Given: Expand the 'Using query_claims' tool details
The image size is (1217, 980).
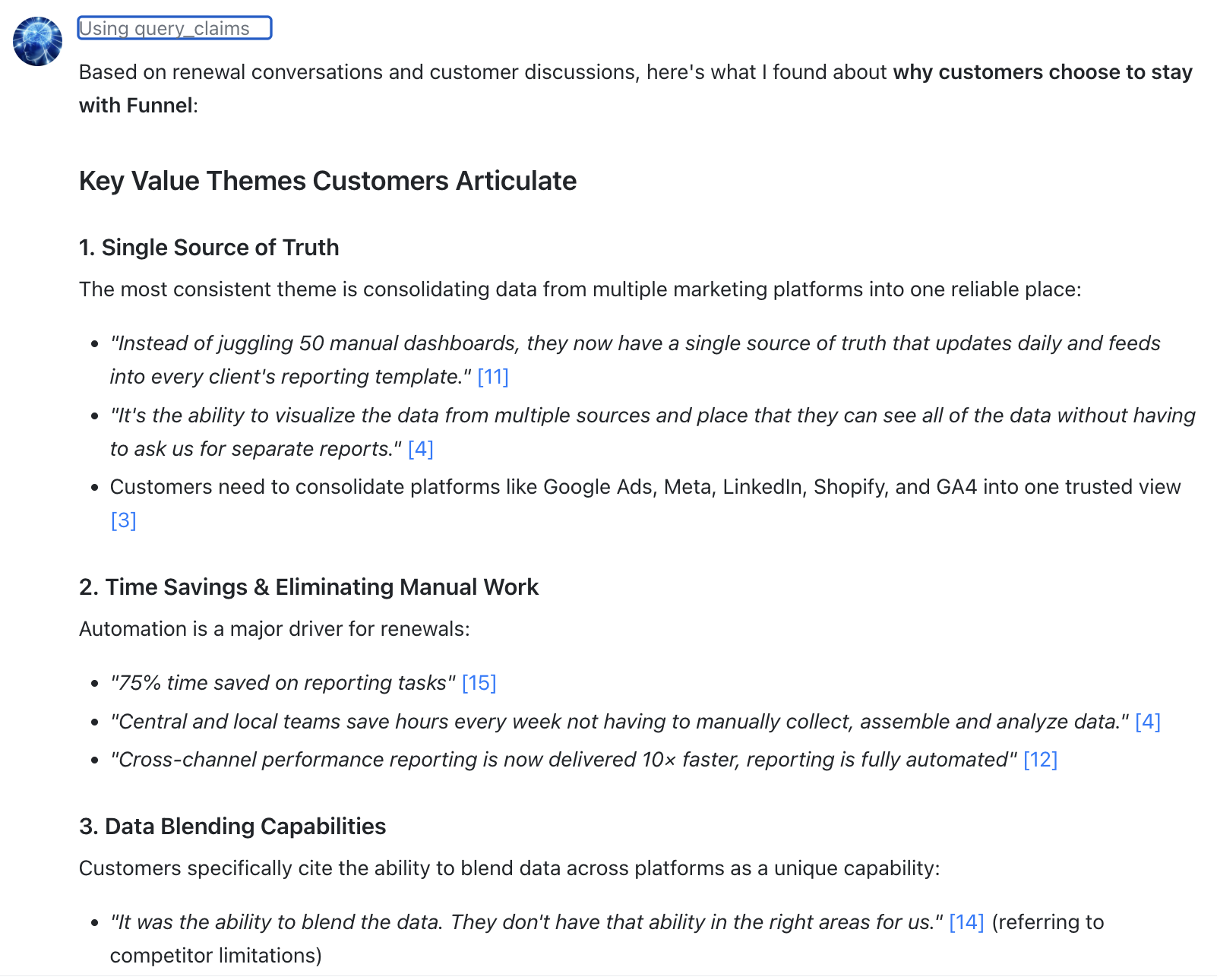Looking at the screenshot, I should (174, 29).
